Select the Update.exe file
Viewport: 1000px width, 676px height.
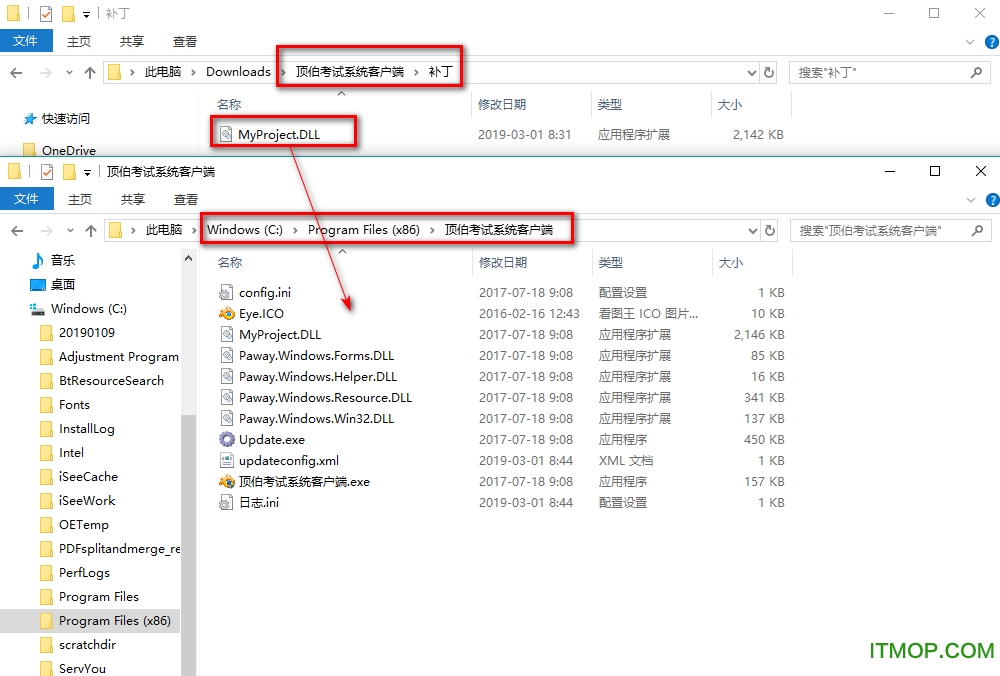(x=270, y=439)
